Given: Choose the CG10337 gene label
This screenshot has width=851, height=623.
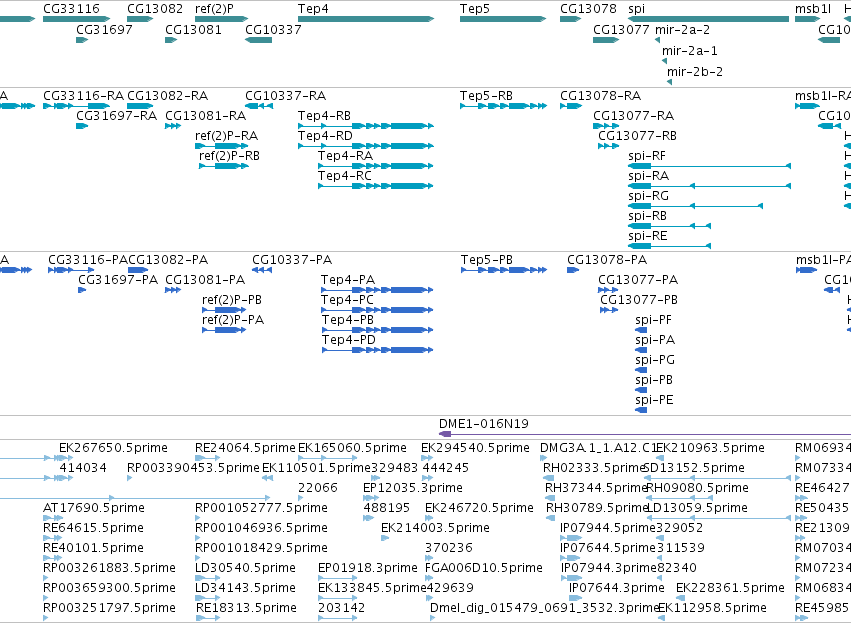Looking at the screenshot, I should coord(273,29).
